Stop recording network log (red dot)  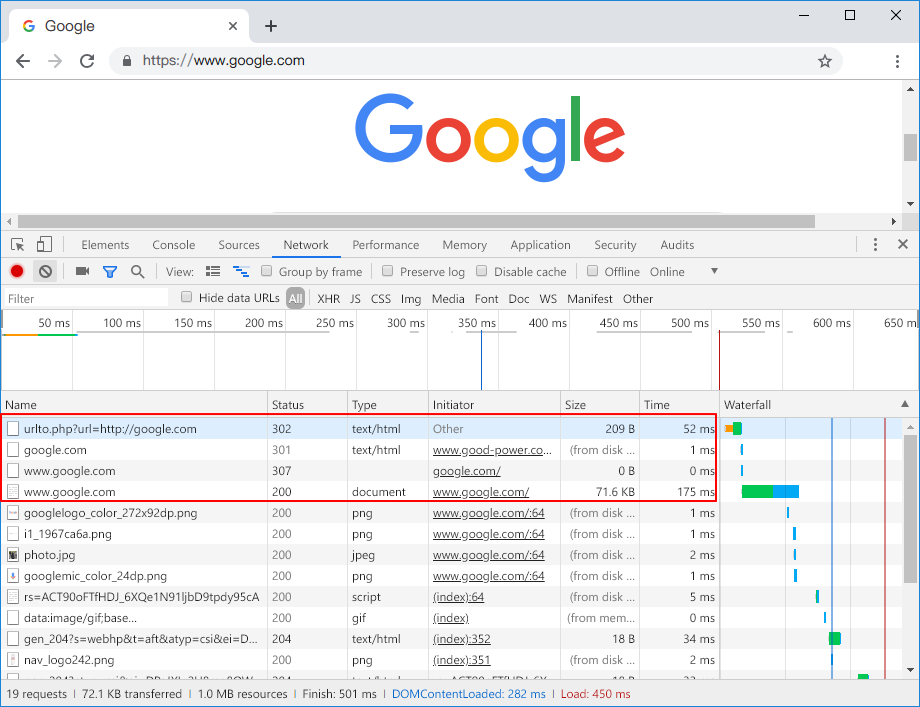(17, 271)
